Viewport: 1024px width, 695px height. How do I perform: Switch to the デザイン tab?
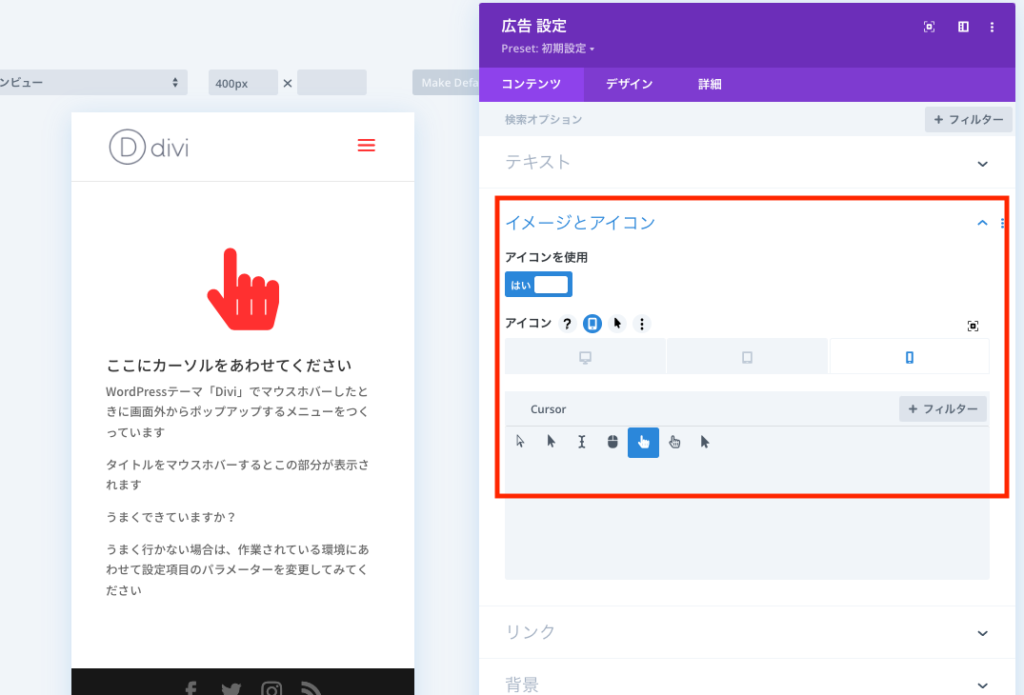(627, 84)
